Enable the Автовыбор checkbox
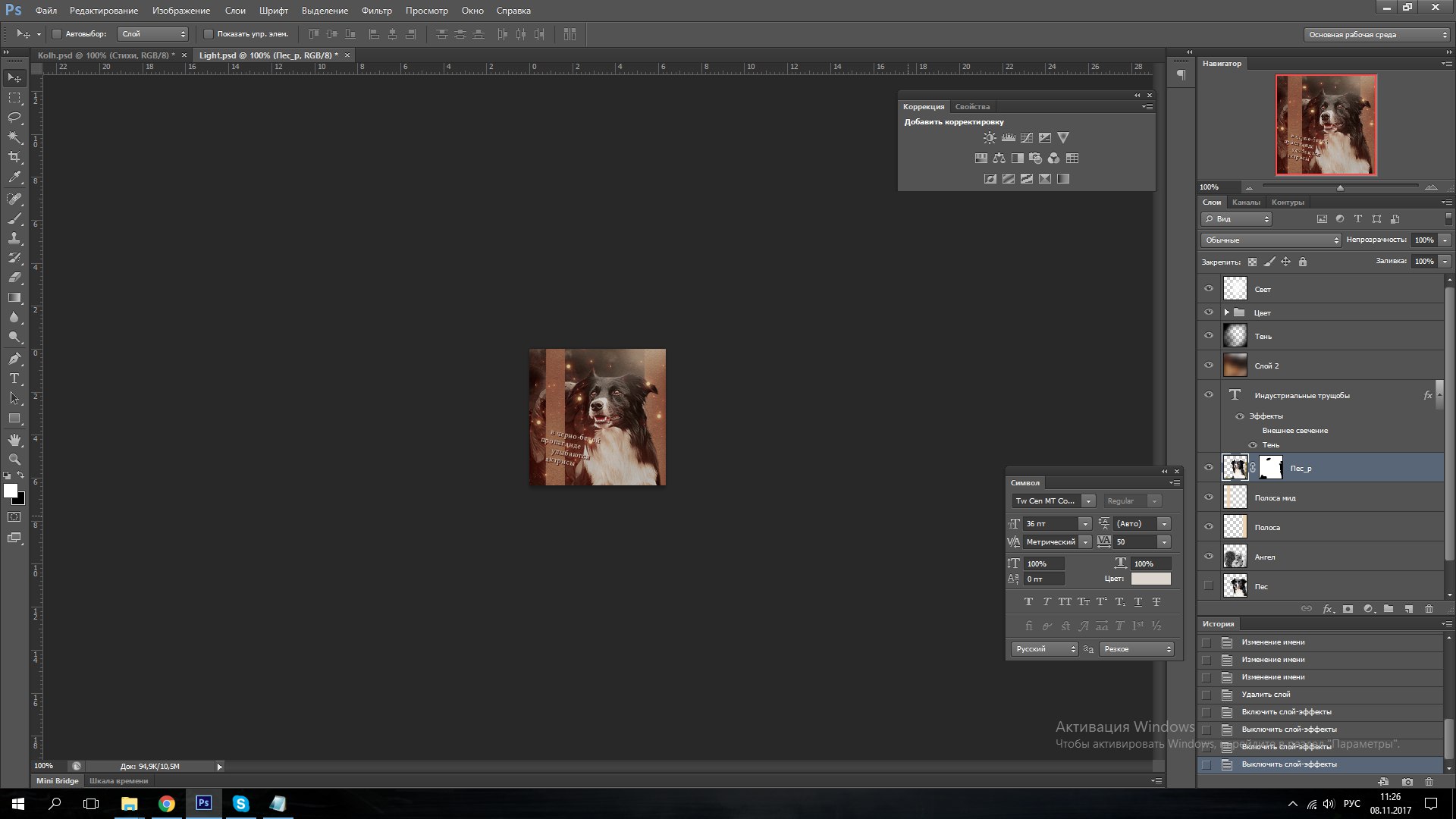 coord(57,34)
